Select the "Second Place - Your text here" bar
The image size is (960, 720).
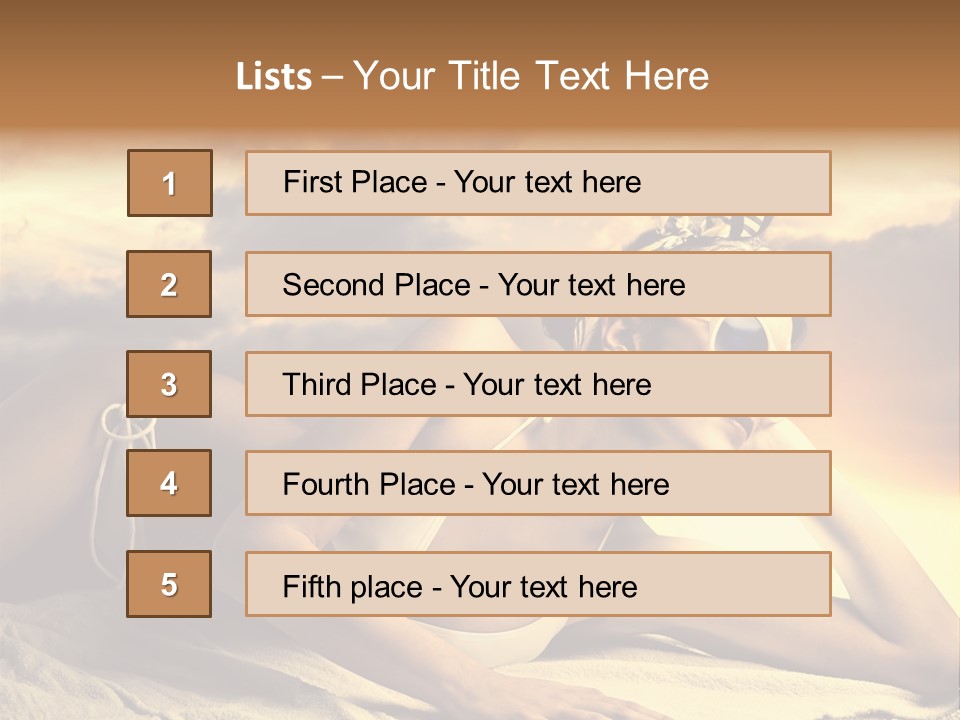coord(538,284)
